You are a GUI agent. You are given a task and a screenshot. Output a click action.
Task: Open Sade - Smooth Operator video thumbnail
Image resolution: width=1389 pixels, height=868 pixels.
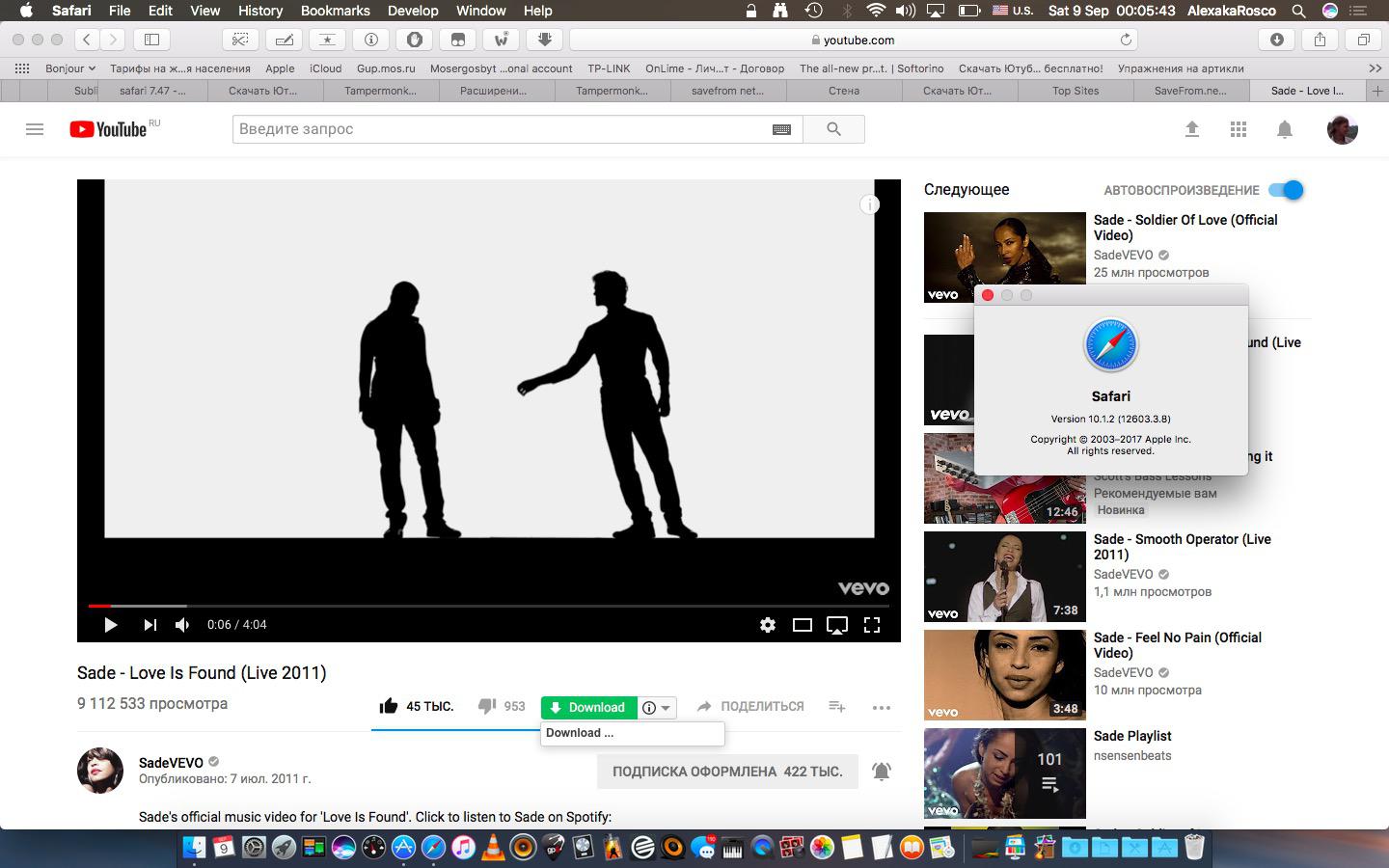(1004, 577)
